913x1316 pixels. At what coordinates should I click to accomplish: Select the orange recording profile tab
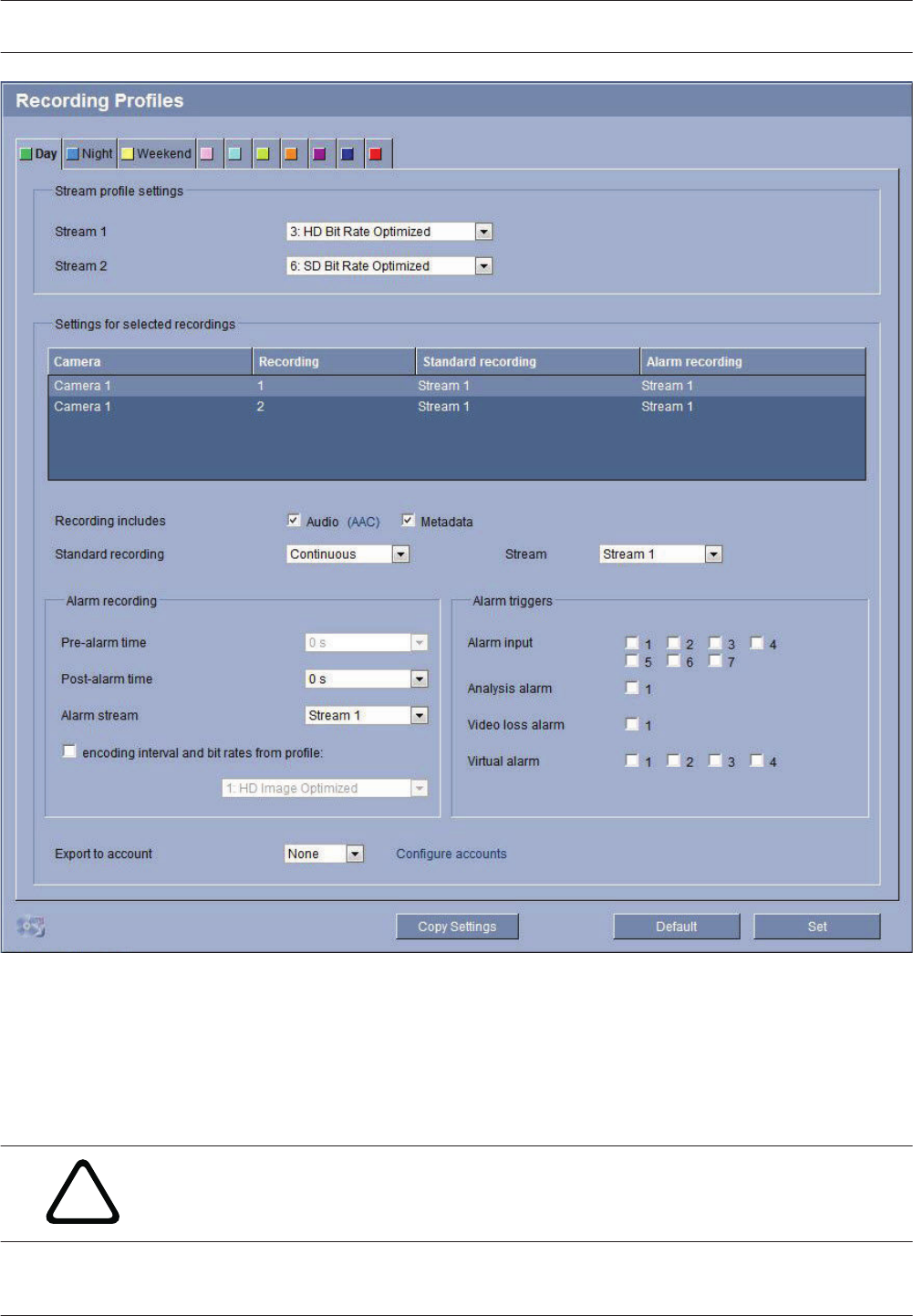[x=291, y=154]
